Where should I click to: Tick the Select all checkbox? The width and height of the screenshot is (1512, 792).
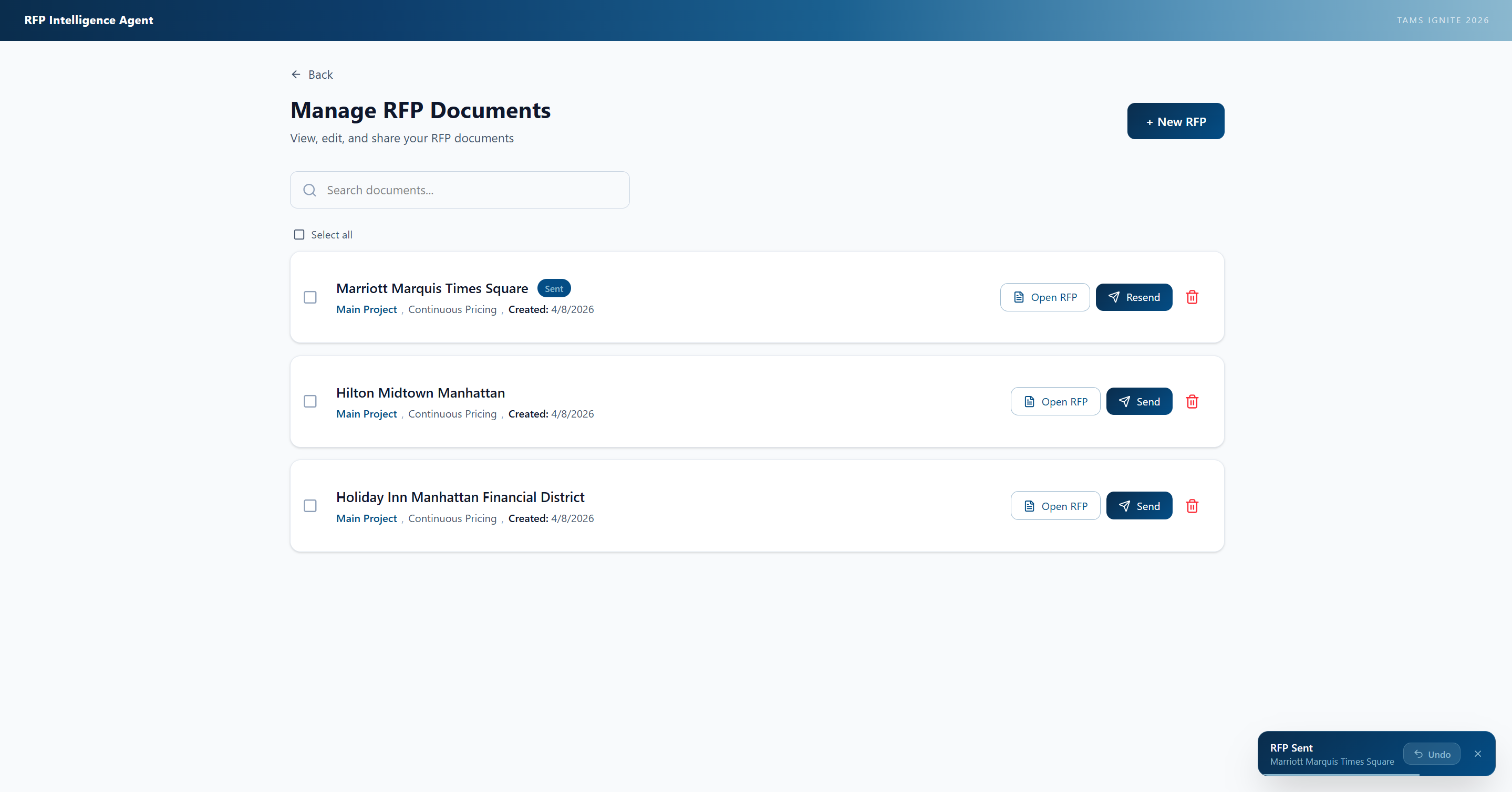pyautogui.click(x=299, y=235)
